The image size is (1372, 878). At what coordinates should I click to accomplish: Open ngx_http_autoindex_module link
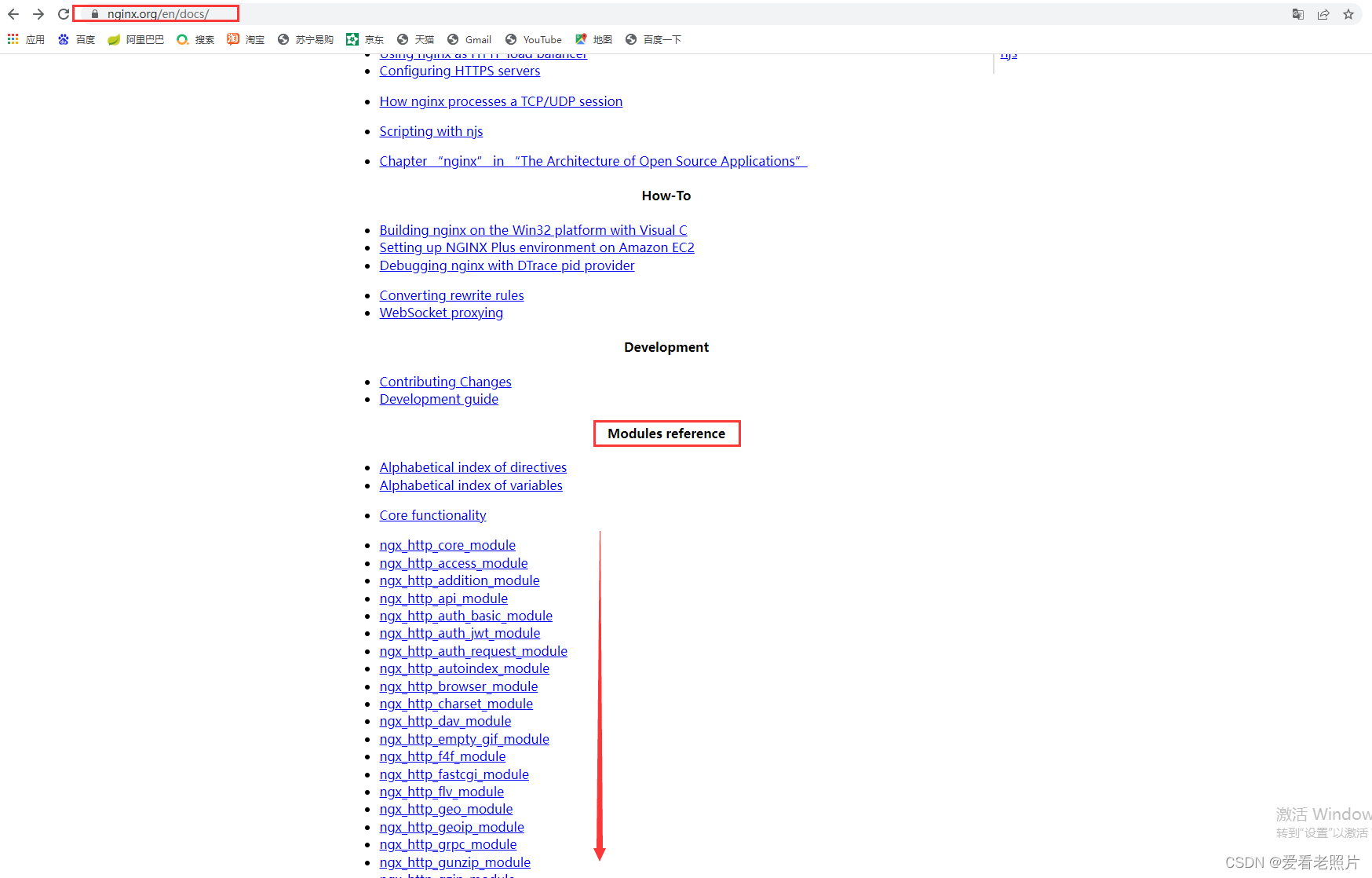click(464, 668)
